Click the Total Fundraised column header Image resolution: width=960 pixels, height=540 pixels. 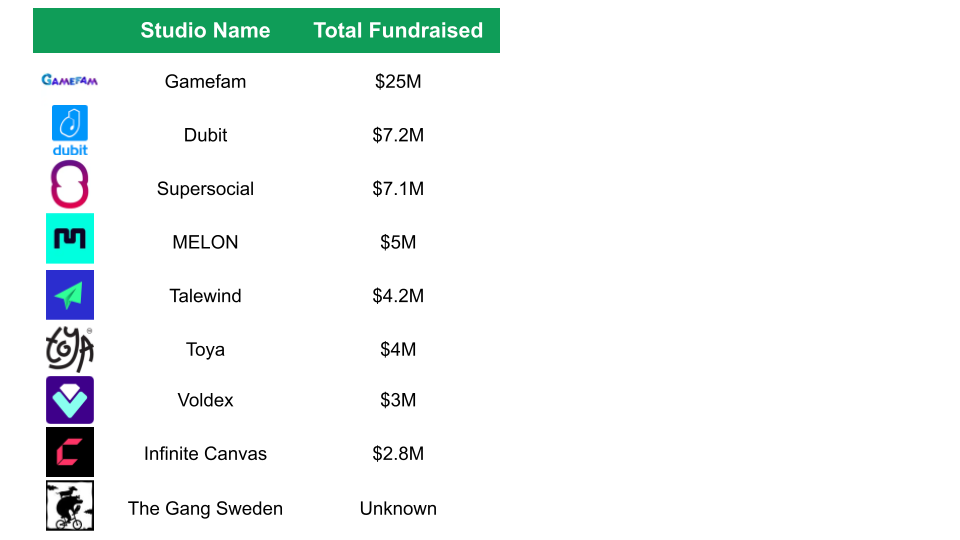(x=398, y=30)
